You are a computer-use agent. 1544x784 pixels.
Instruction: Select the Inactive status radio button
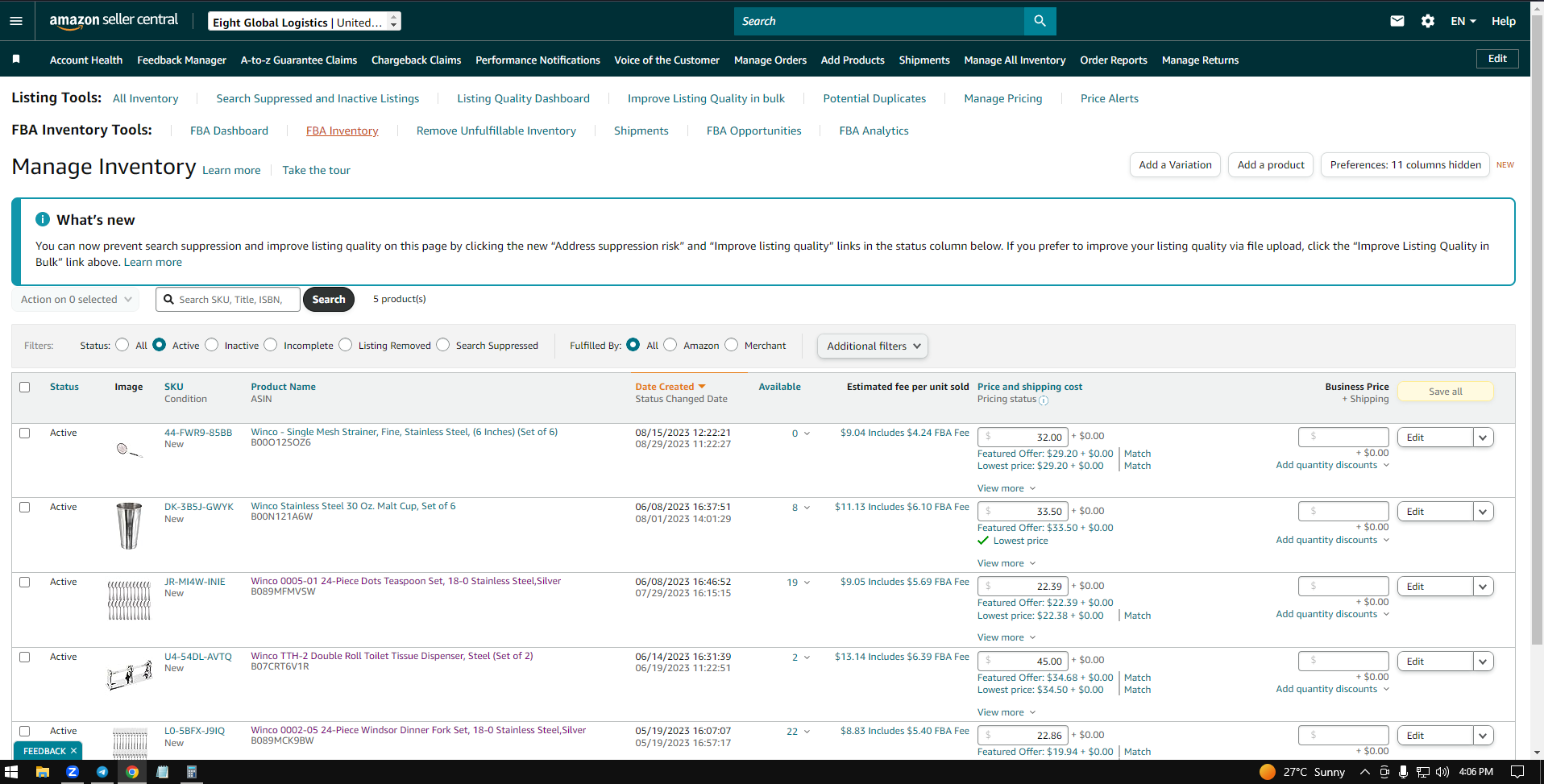[212, 345]
